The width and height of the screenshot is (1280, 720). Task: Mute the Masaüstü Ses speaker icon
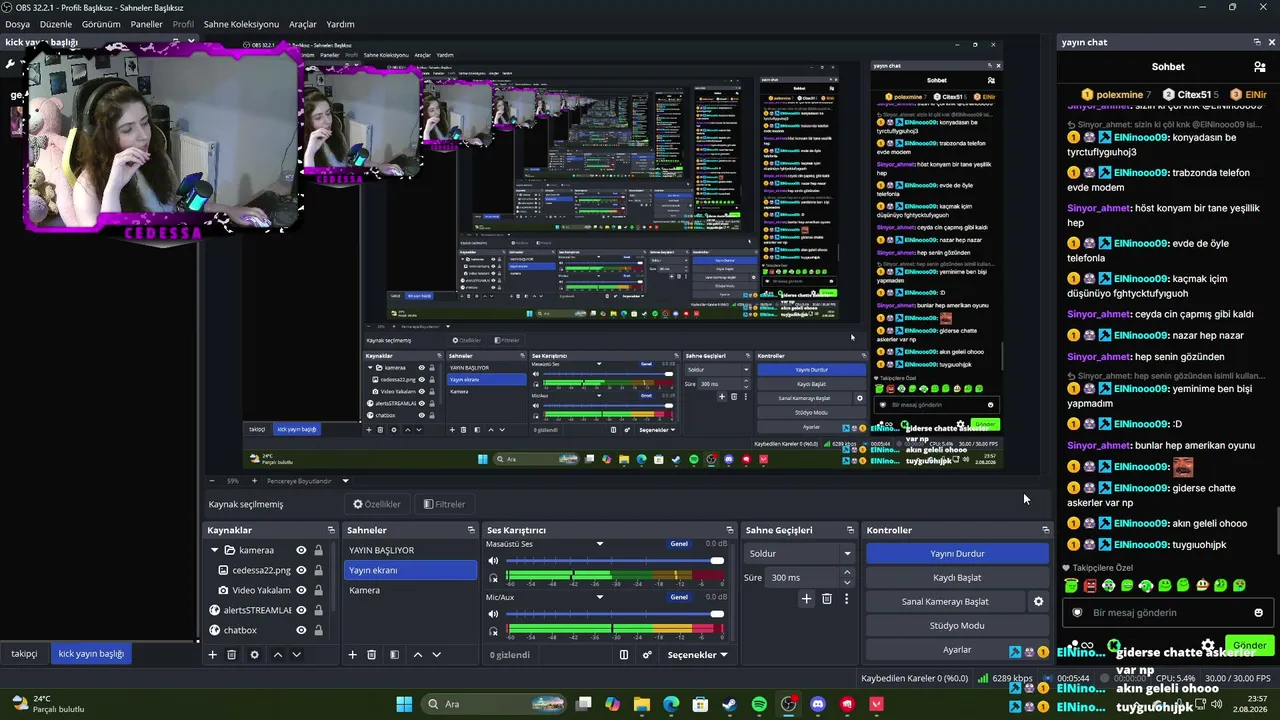(493, 561)
